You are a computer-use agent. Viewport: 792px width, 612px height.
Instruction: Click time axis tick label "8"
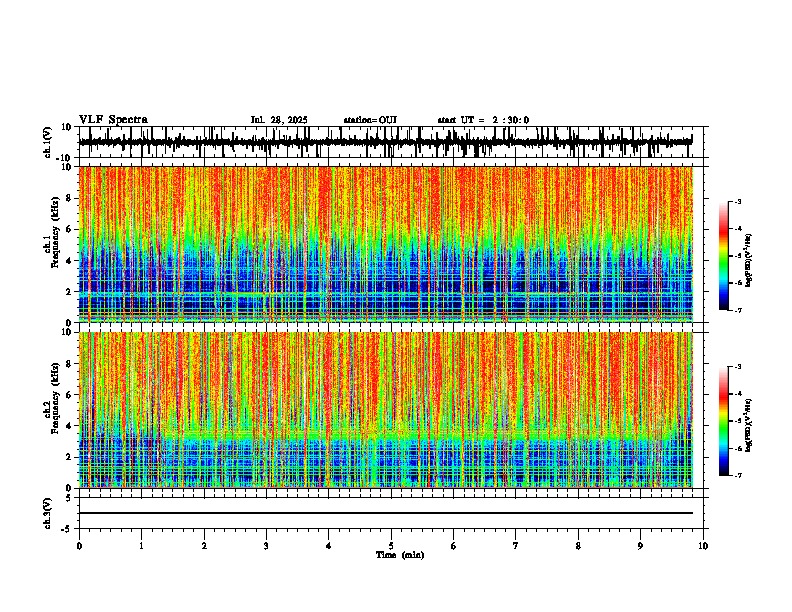tap(578, 546)
